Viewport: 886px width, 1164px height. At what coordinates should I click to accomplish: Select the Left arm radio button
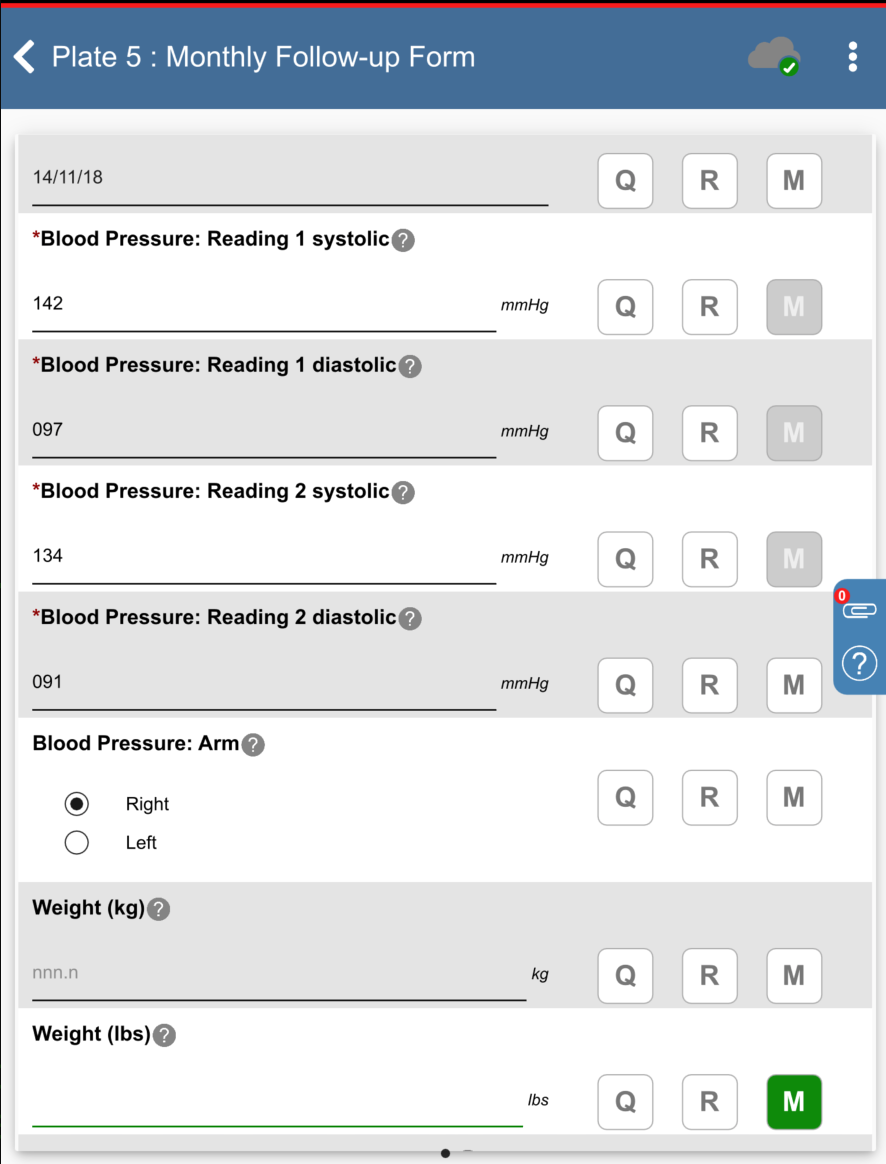click(76, 843)
